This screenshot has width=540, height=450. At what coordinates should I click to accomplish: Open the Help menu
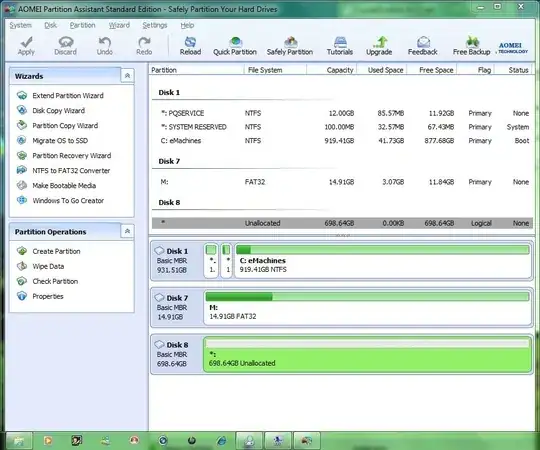click(187, 25)
